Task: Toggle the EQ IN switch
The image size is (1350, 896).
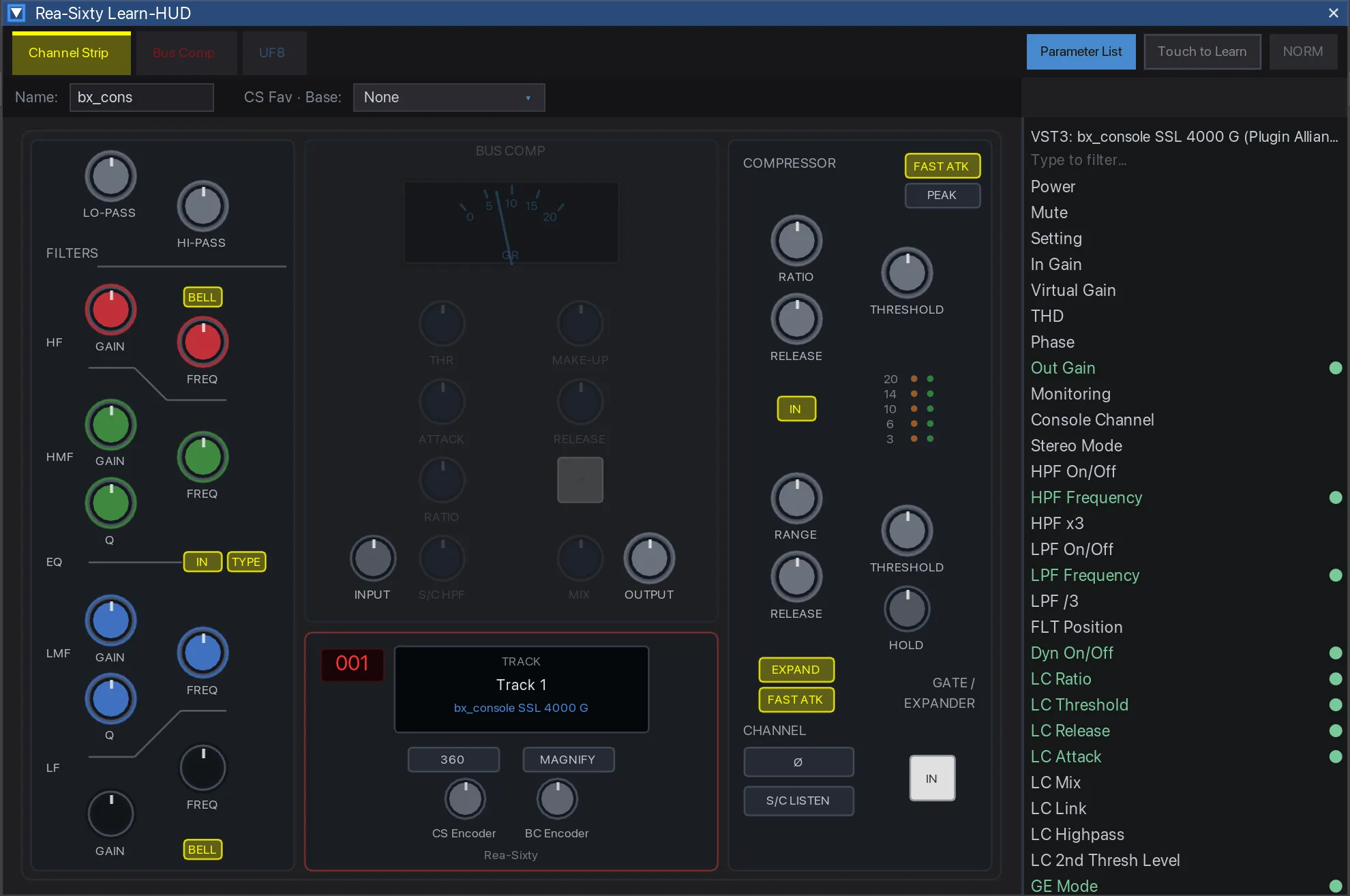Action: pyautogui.click(x=202, y=562)
